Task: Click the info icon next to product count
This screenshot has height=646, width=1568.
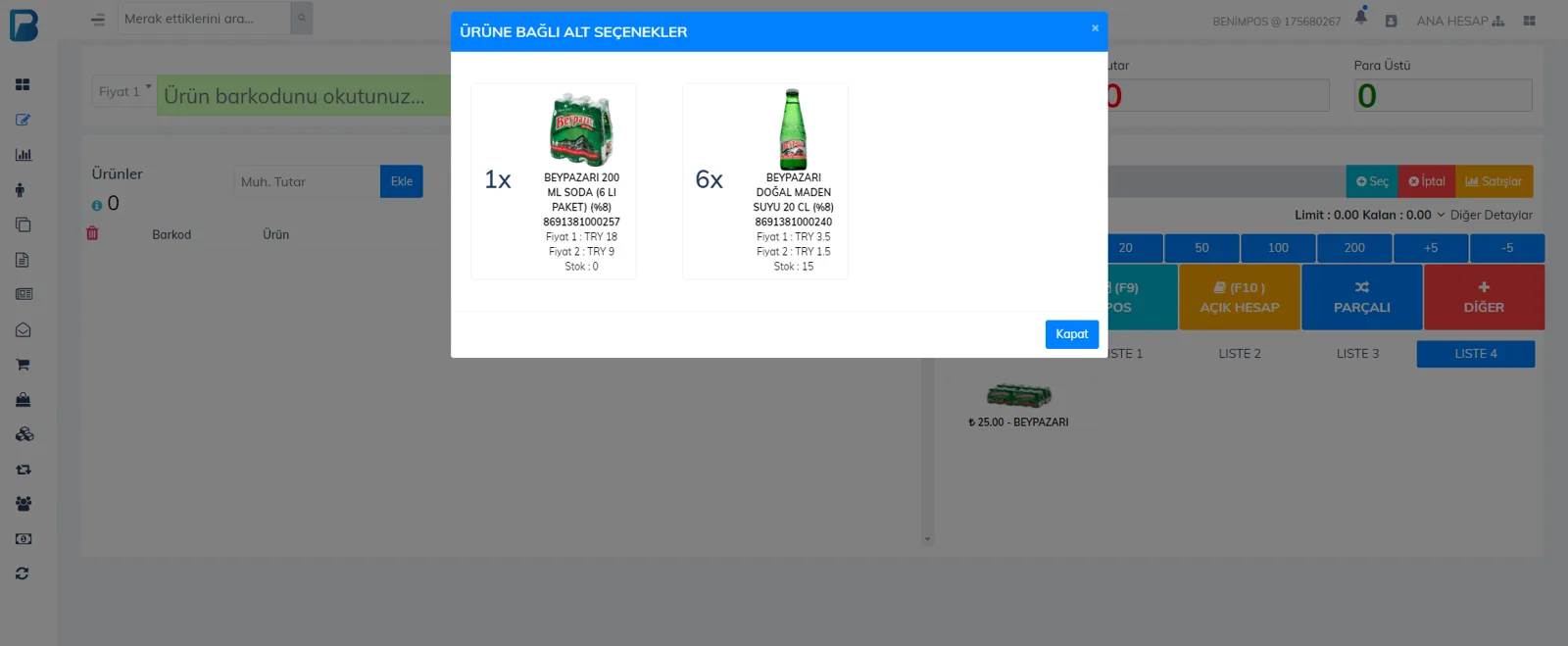Action: click(97, 206)
